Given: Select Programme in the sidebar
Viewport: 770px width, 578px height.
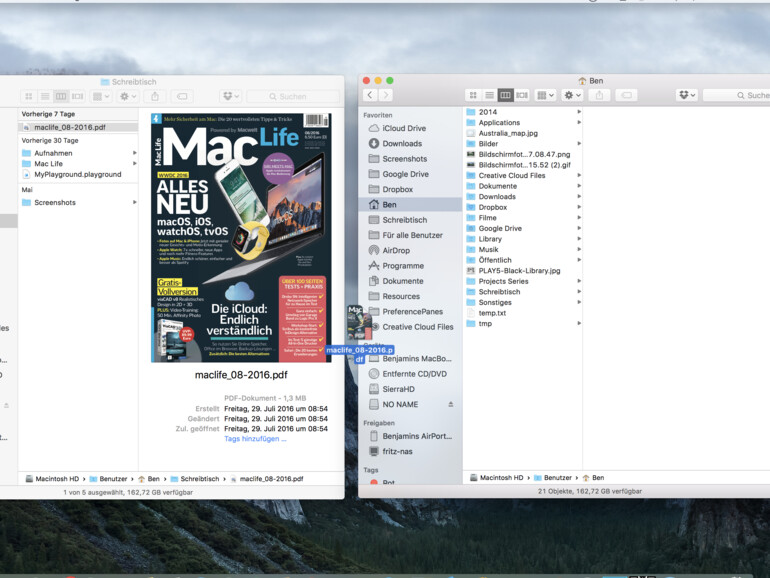Looking at the screenshot, I should (402, 266).
